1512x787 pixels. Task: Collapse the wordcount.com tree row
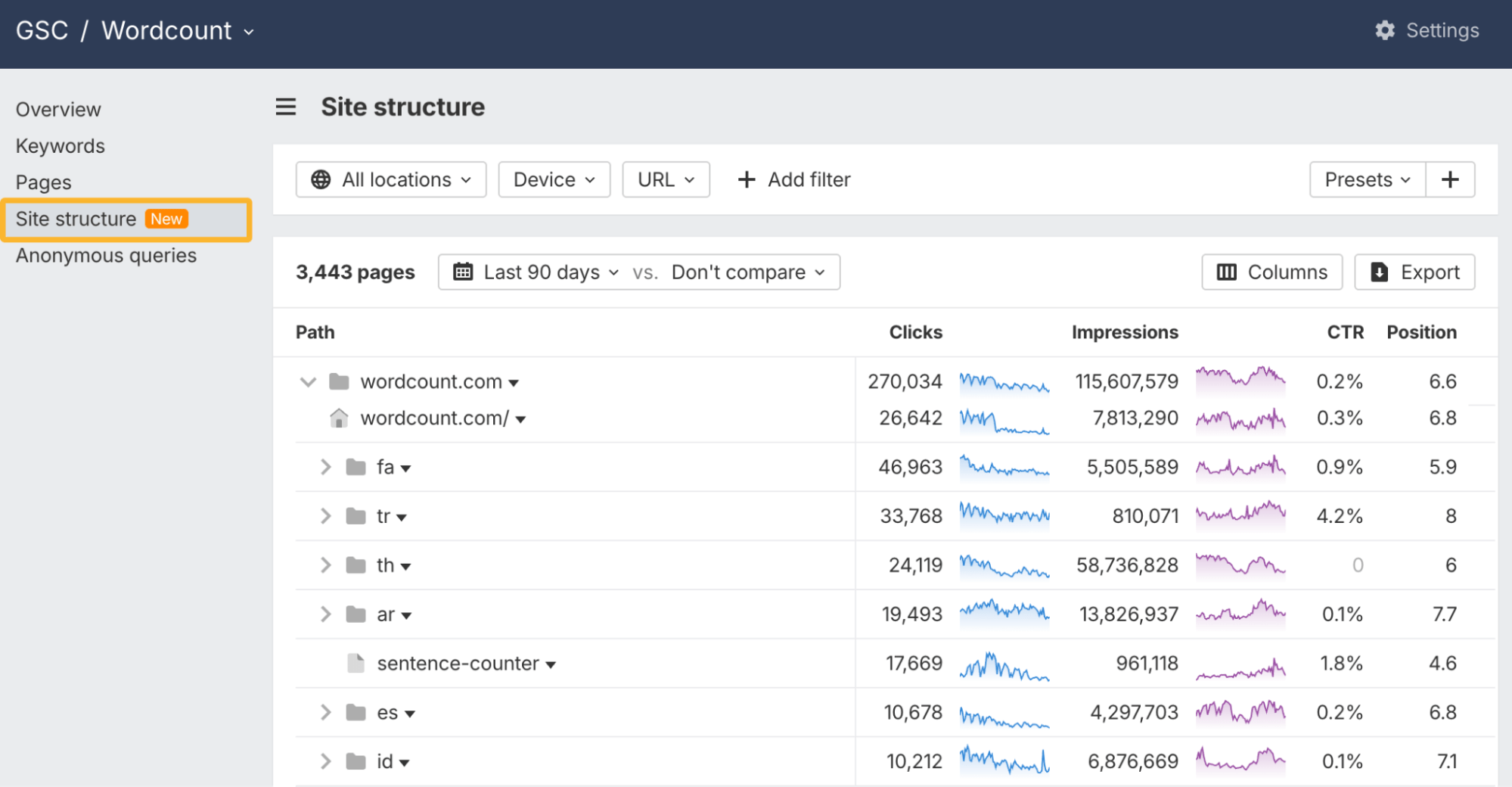[x=308, y=381]
